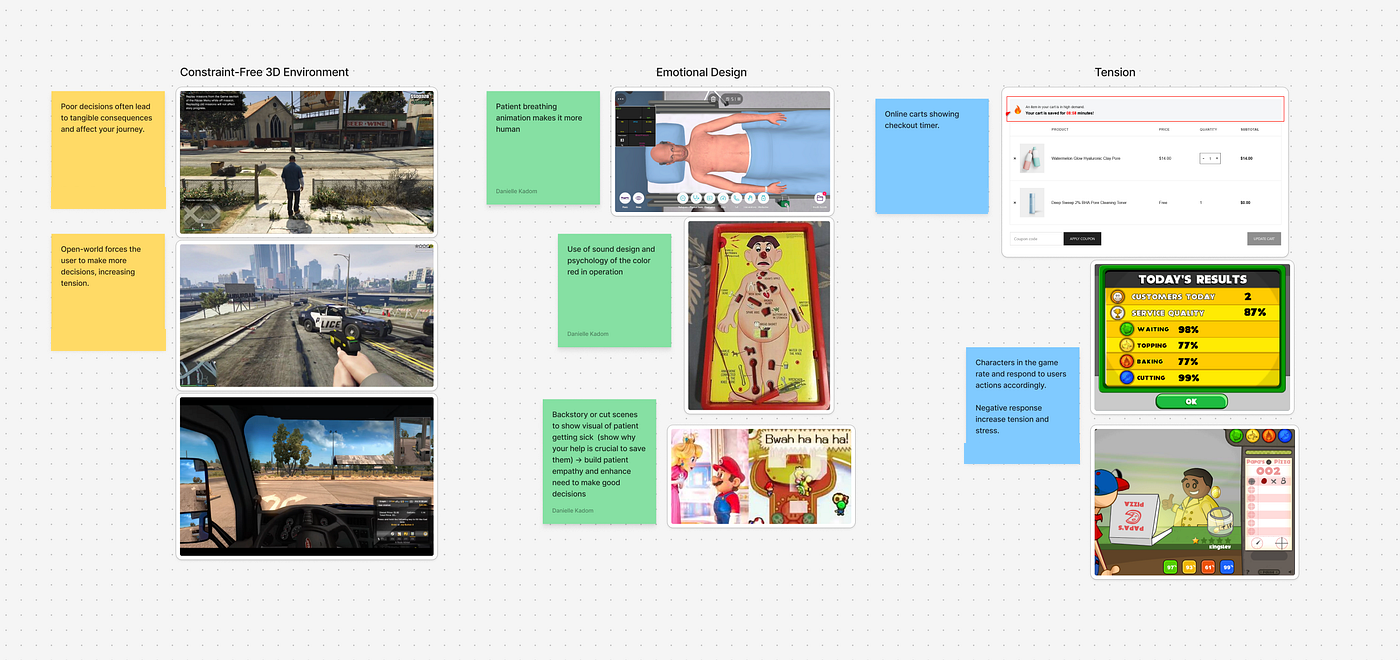Select the folder icon in the surgery simulator toolbar
This screenshot has width=1400, height=660.
coord(819,199)
